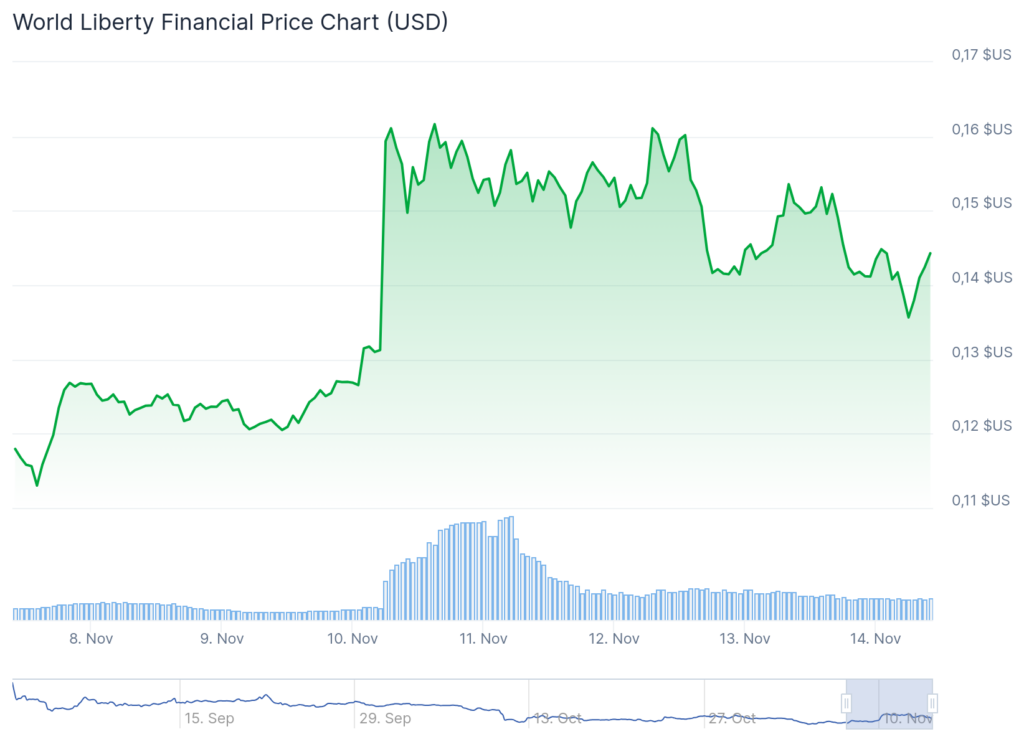Click the 0,14 $US price axis label
The width and height of the screenshot is (1024, 747).
[981, 277]
